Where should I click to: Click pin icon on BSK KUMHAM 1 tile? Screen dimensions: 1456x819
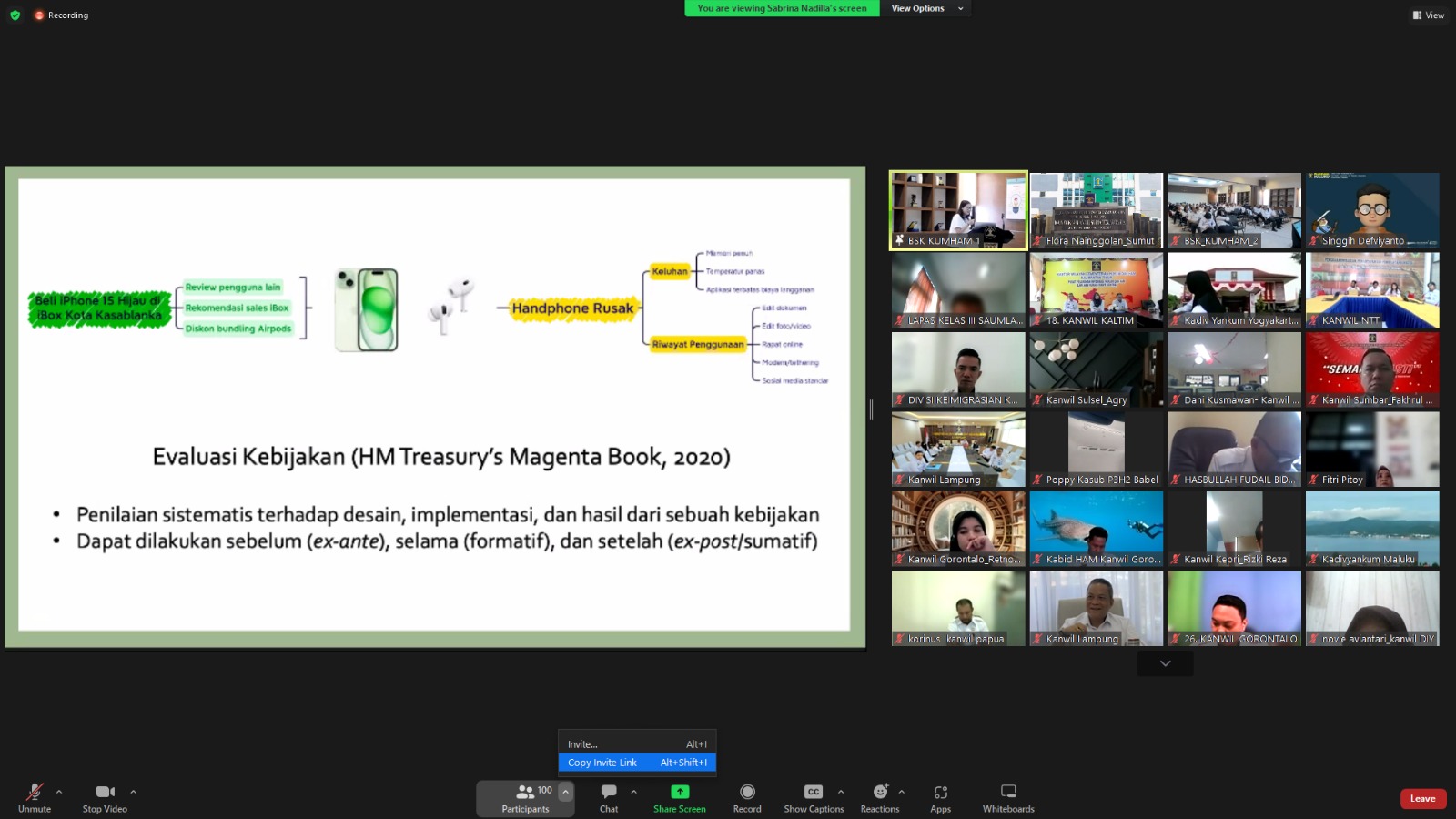tap(900, 240)
